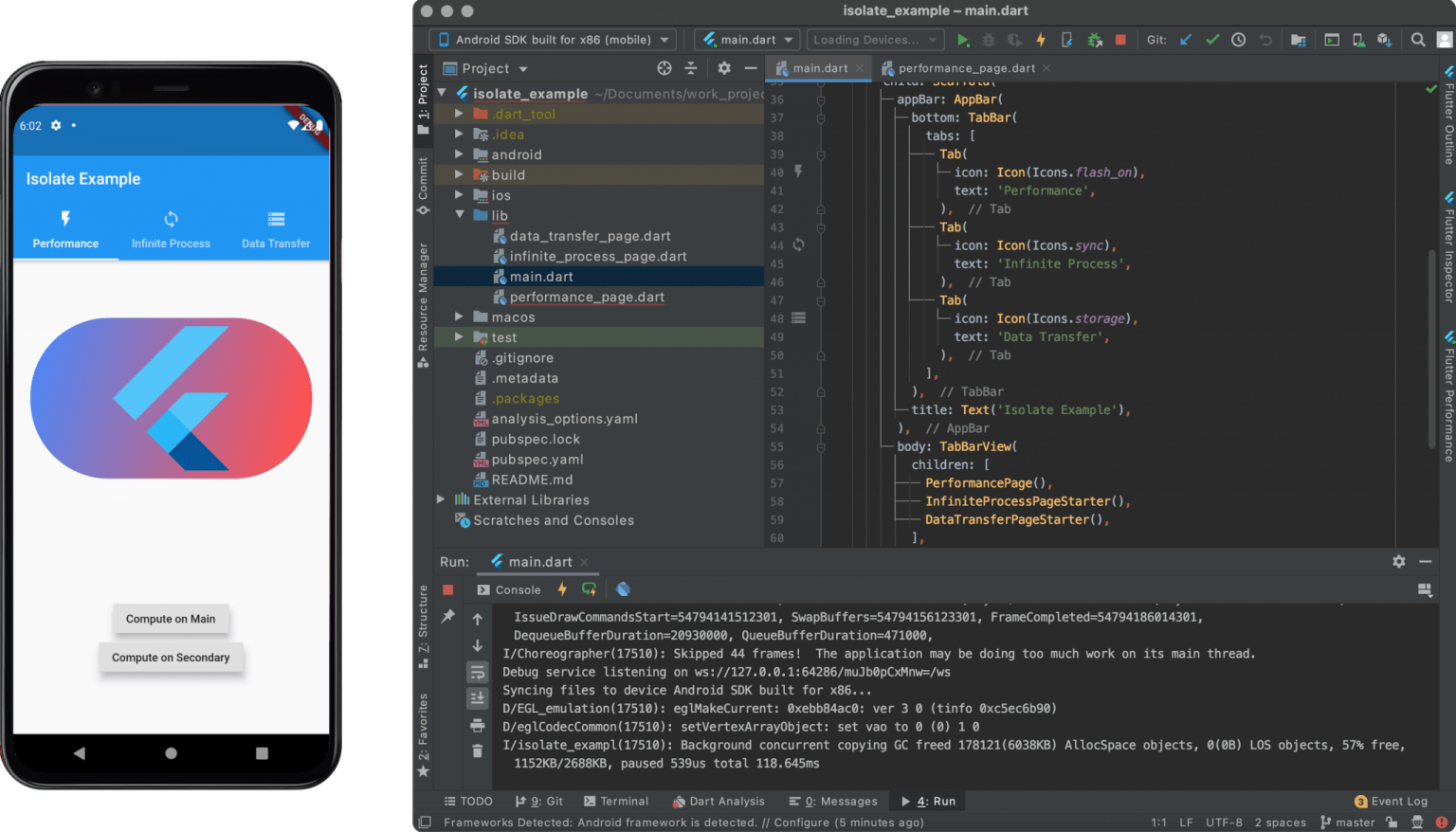
Task: Collapse the lib folder in the Project tree
Action: [460, 215]
